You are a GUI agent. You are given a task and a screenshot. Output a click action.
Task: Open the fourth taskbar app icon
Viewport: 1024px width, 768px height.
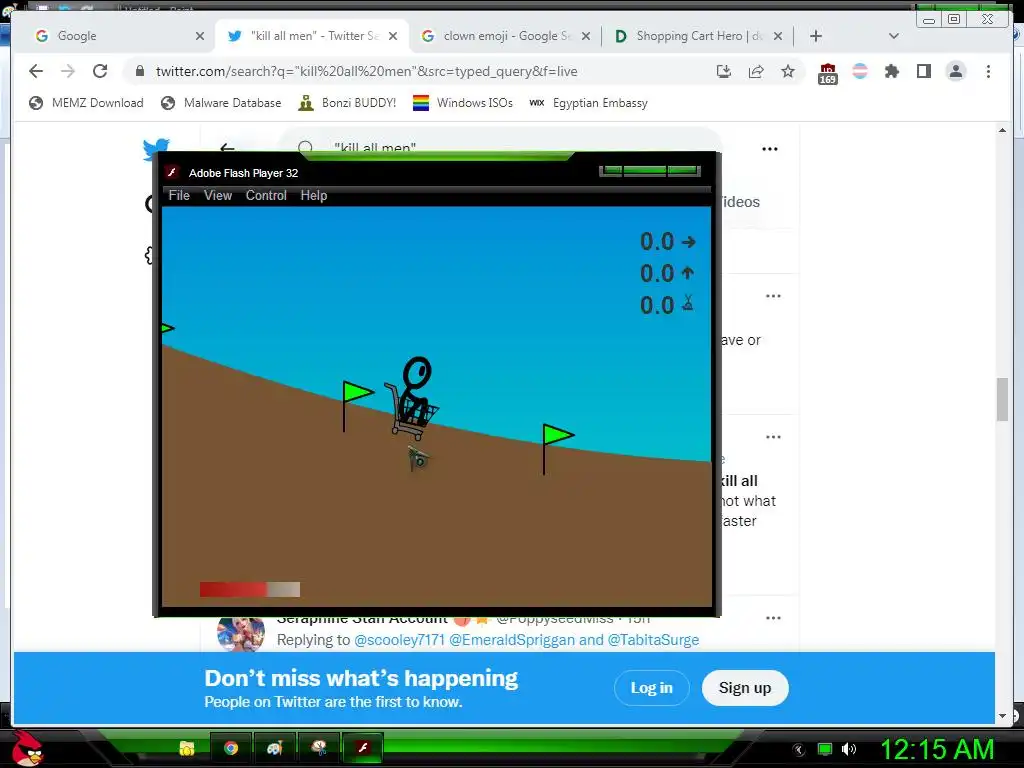pyautogui.click(x=319, y=748)
